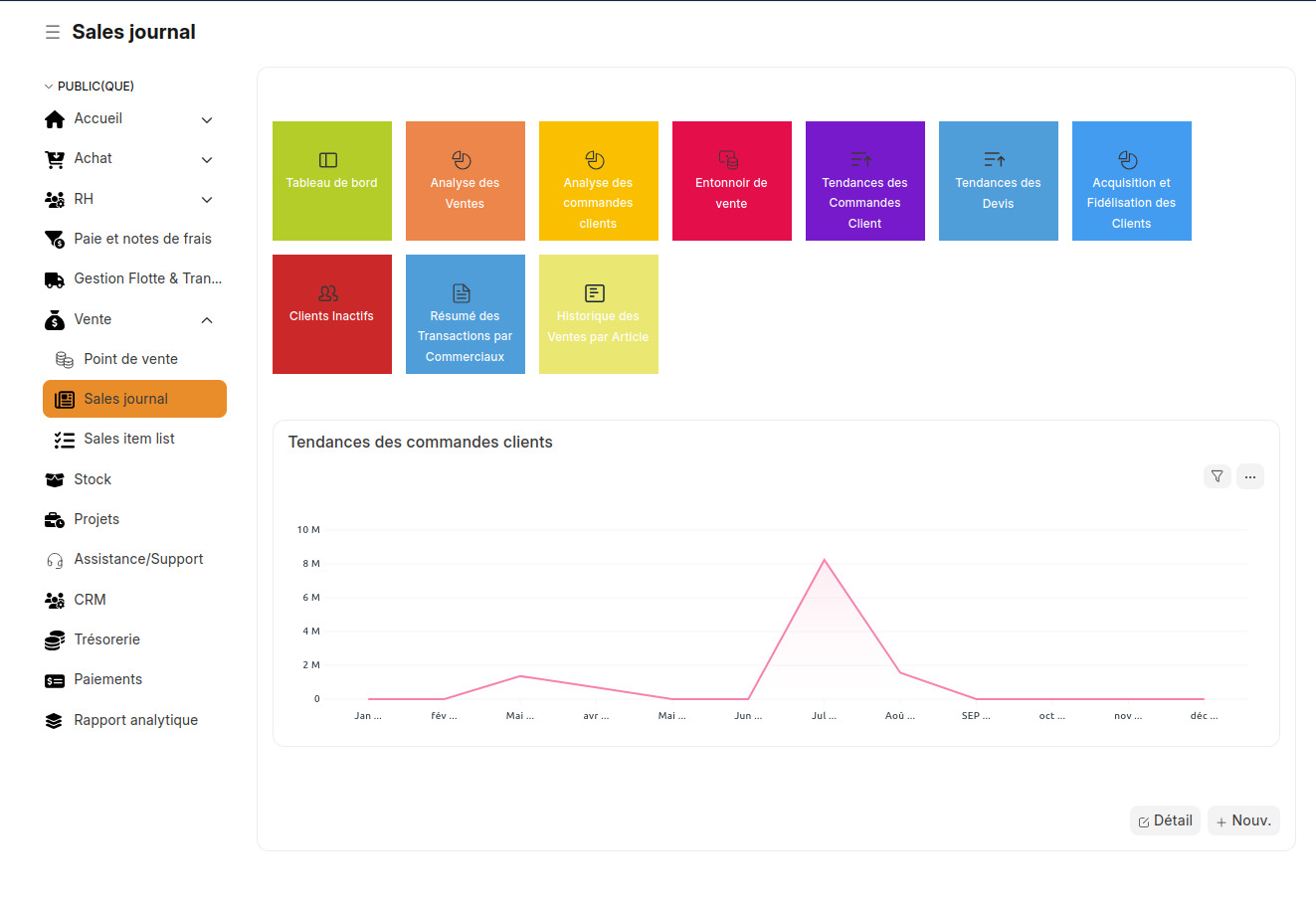Open Historique des Ventes par Article tile

(x=598, y=314)
